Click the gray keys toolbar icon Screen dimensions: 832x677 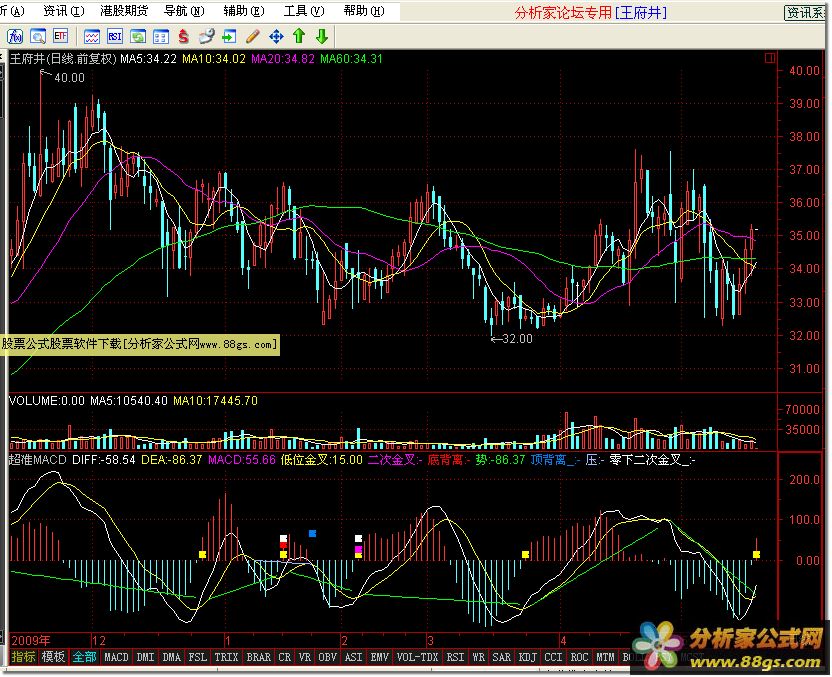[206, 36]
